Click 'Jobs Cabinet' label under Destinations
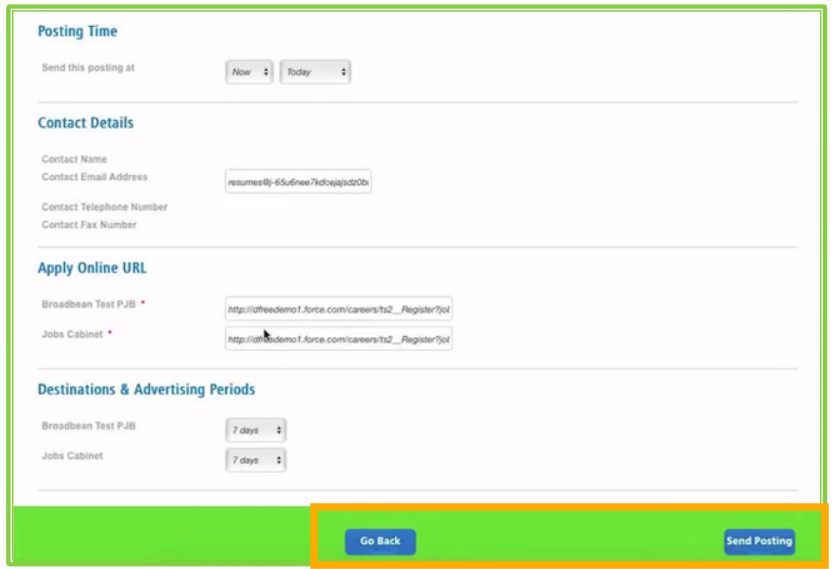Image resolution: width=832 pixels, height=569 pixels. click(72, 456)
